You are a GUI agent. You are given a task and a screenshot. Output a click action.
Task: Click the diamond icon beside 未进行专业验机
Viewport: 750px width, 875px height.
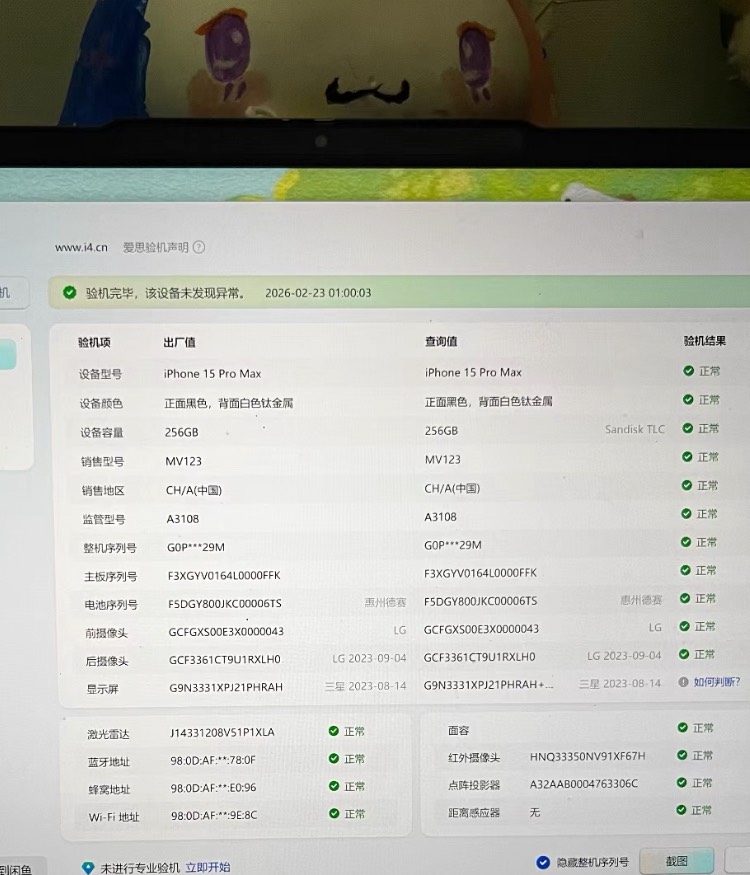[x=88, y=868]
